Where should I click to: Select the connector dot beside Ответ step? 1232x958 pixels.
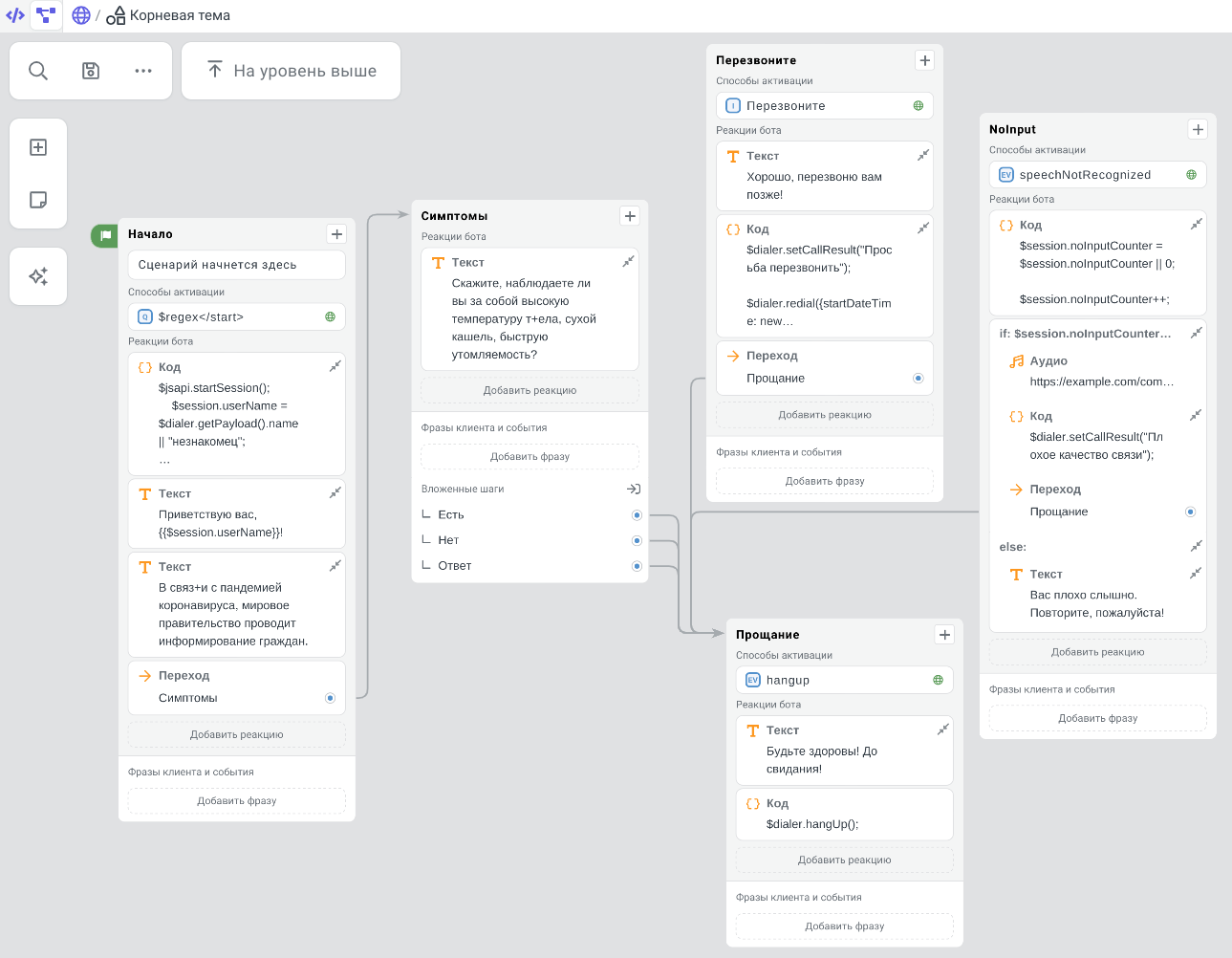[x=637, y=566]
